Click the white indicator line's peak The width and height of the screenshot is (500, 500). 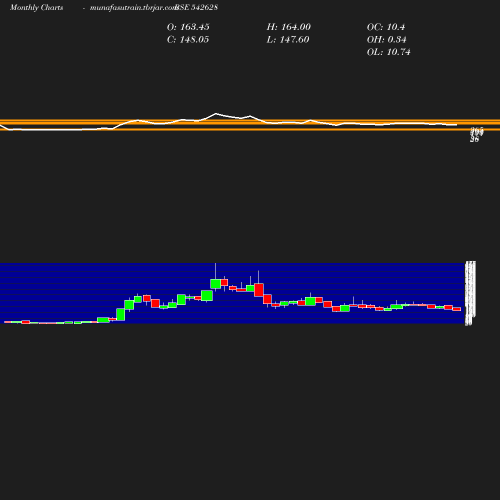click(x=216, y=114)
